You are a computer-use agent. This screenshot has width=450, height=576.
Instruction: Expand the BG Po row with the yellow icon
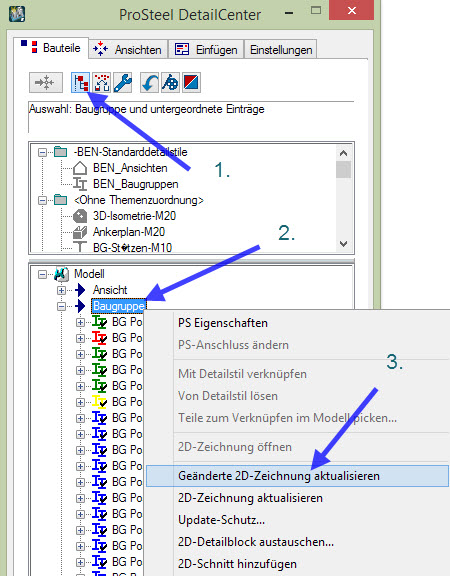click(x=80, y=402)
